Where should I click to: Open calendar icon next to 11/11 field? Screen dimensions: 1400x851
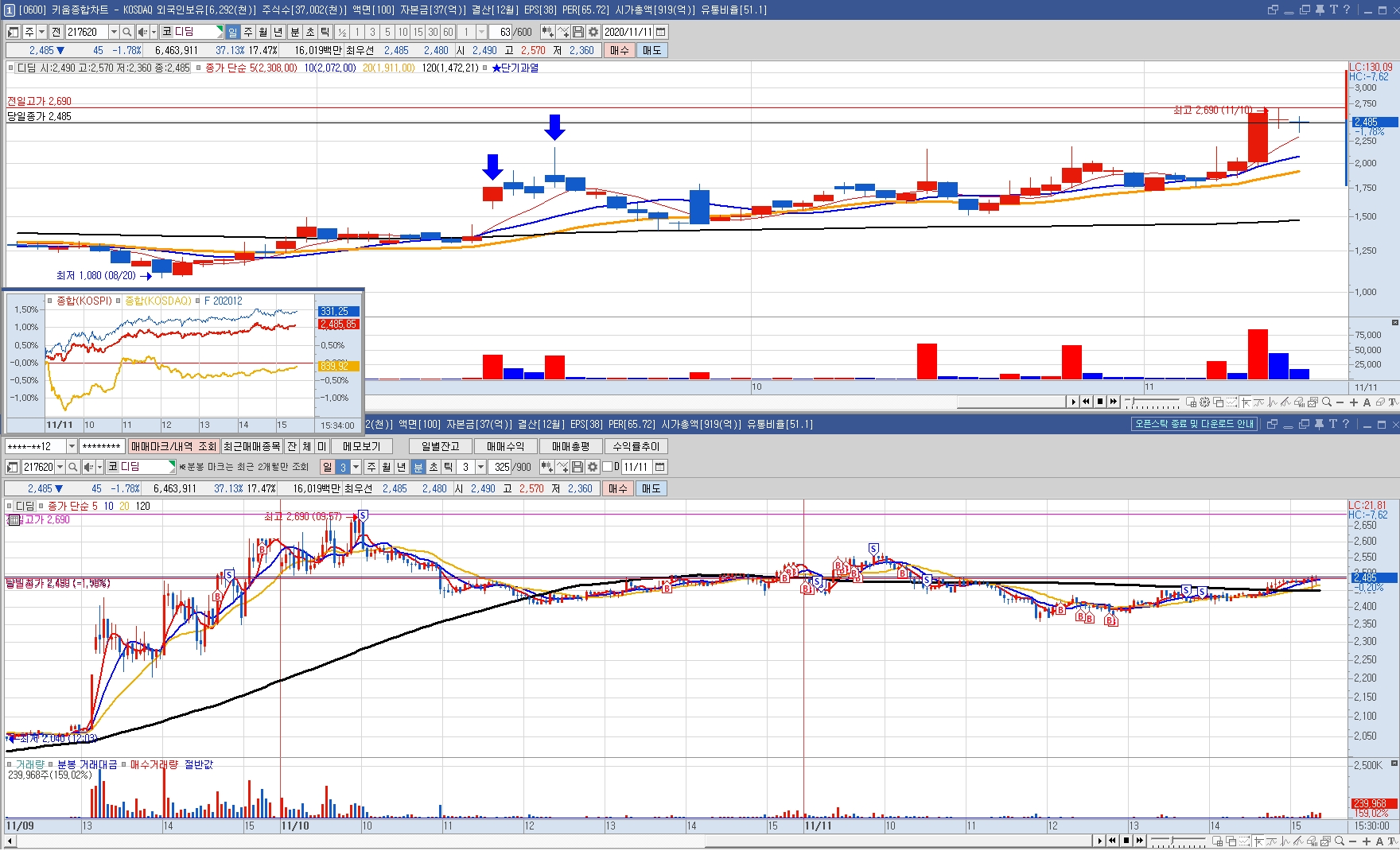[659, 467]
